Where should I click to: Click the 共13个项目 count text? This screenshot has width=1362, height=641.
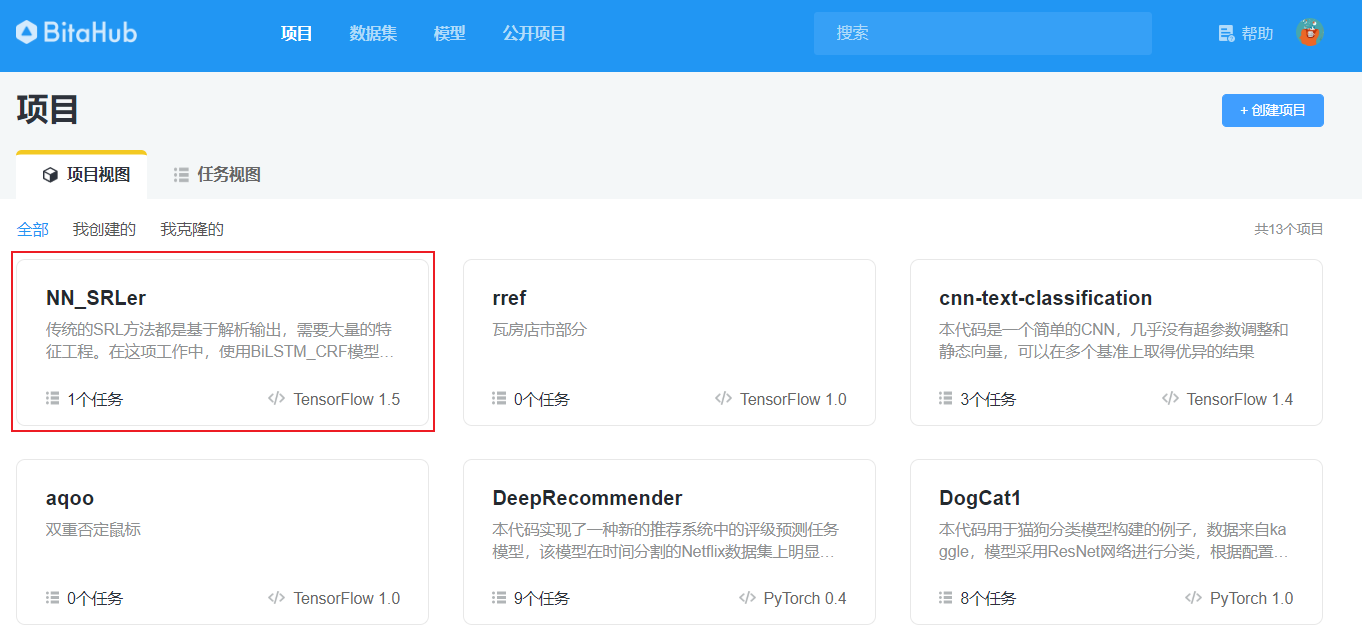click(1289, 229)
